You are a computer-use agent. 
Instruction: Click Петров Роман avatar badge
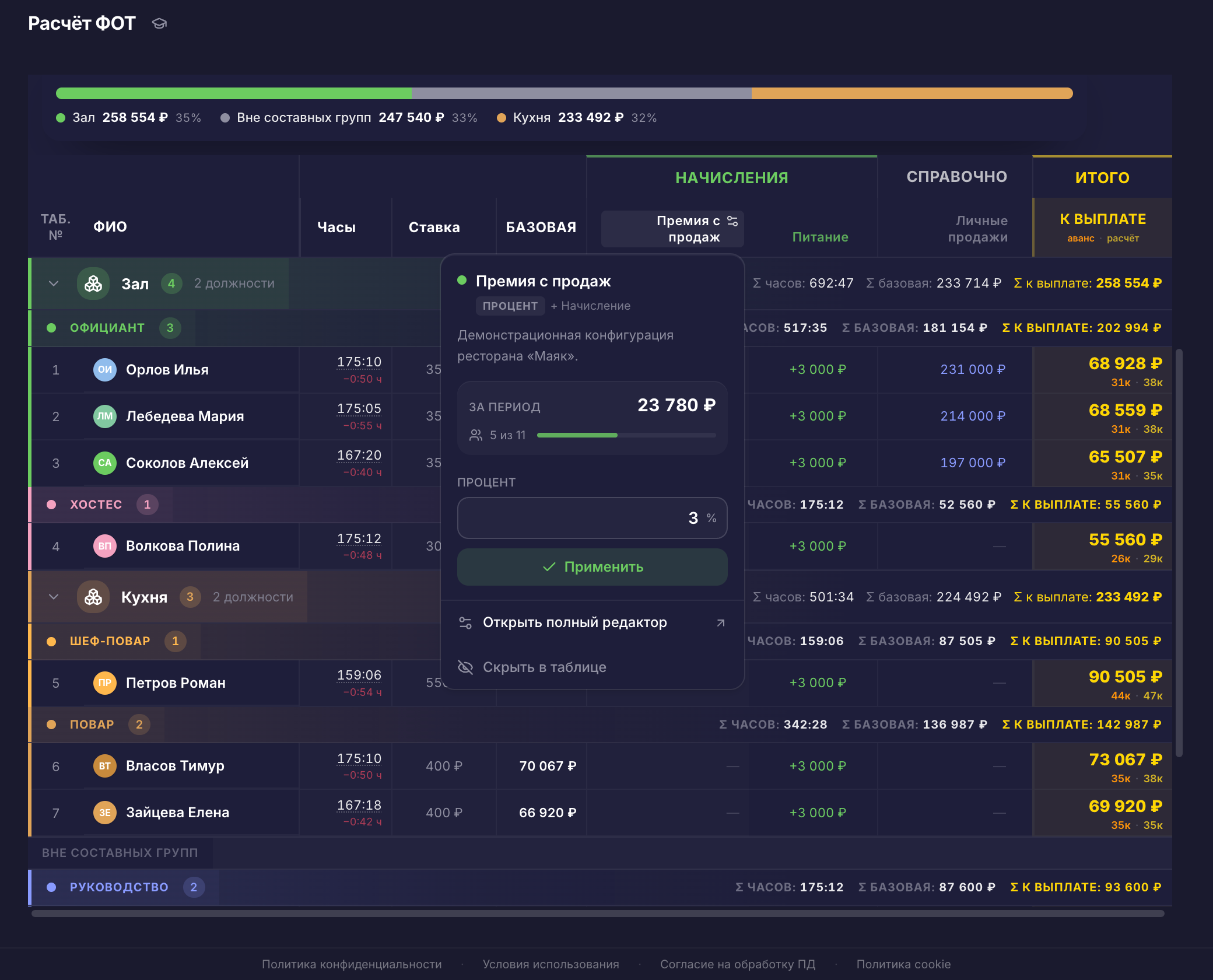(x=105, y=683)
